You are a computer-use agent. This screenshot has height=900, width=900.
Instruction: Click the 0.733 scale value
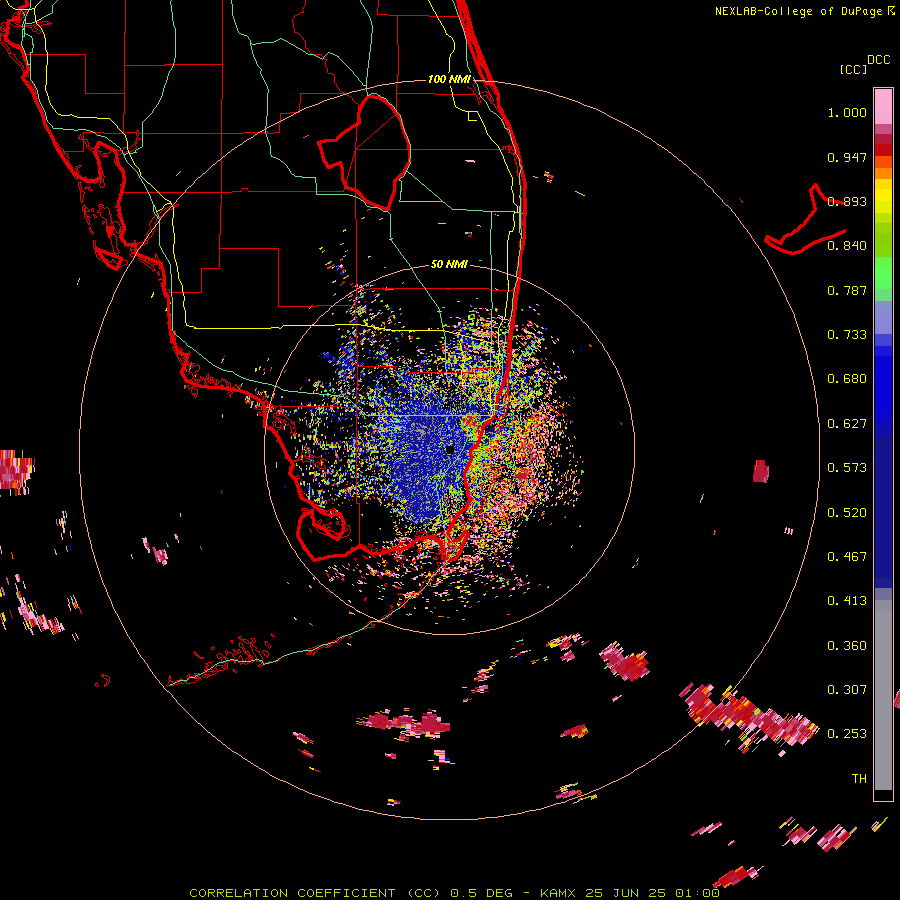point(847,335)
